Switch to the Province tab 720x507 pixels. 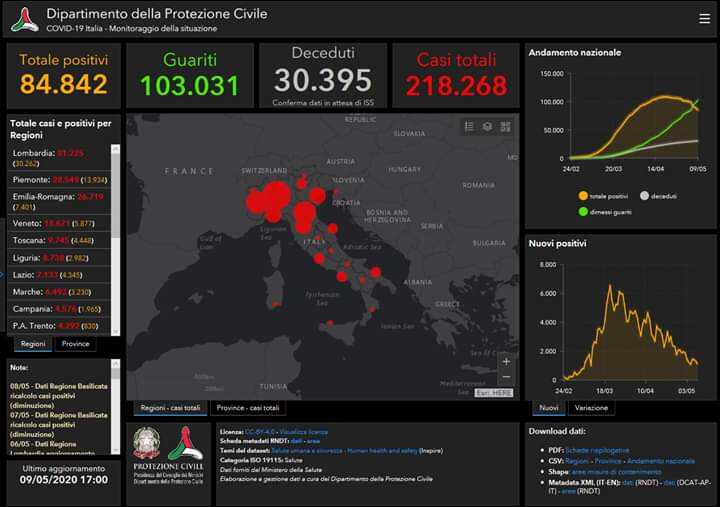pos(75,344)
